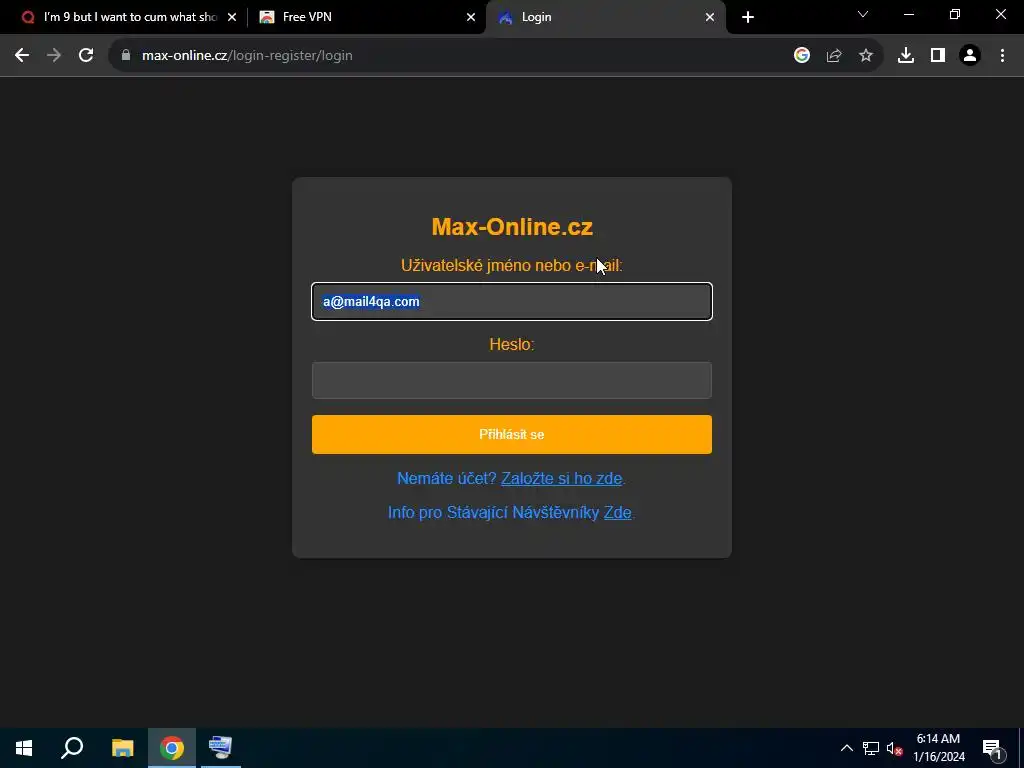The height and width of the screenshot is (768, 1024).
Task: Click the Heslo password field
Action: pos(512,380)
